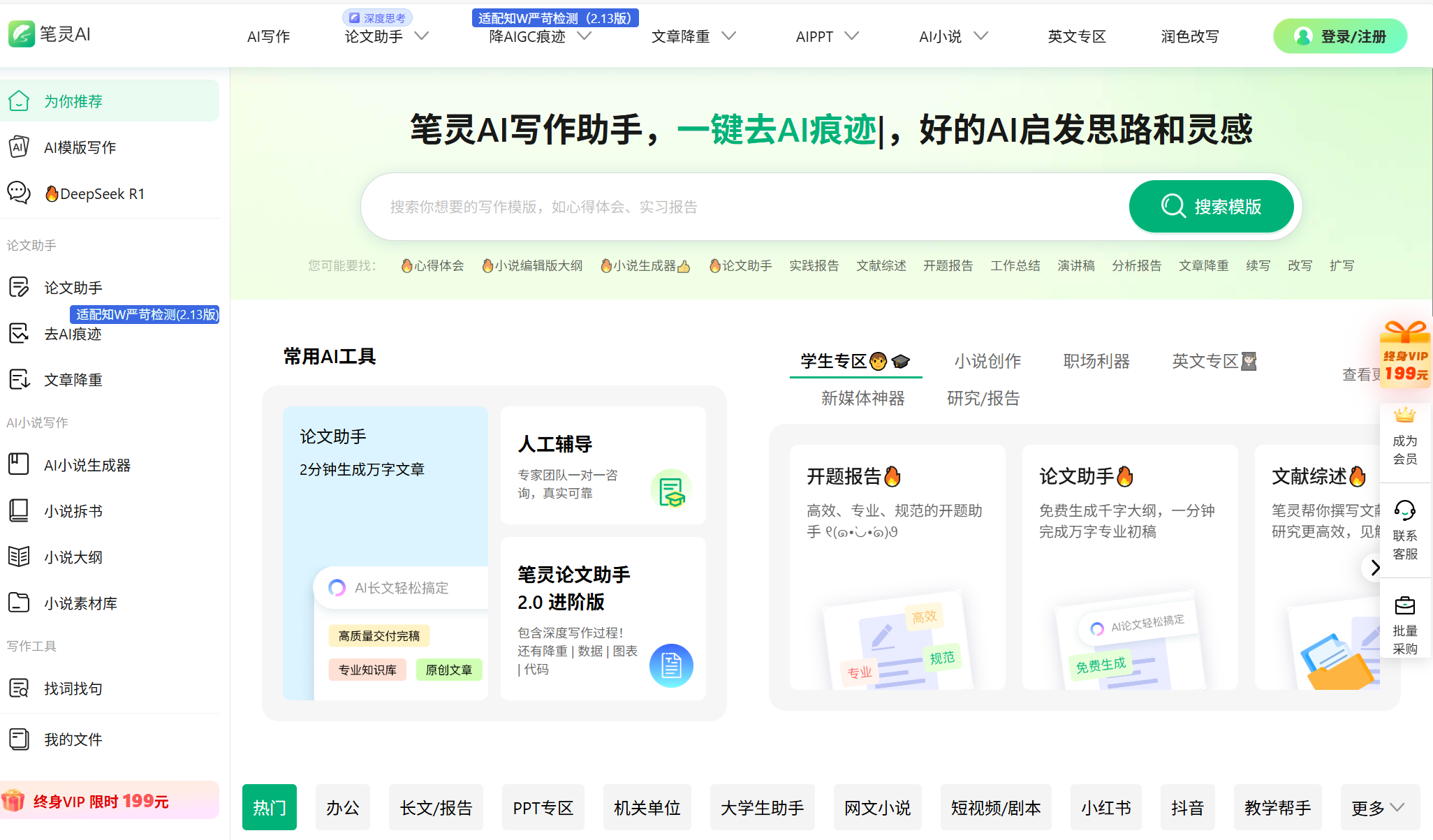Select the PPT专区 category tab
The width and height of the screenshot is (1433, 840).
(543, 807)
